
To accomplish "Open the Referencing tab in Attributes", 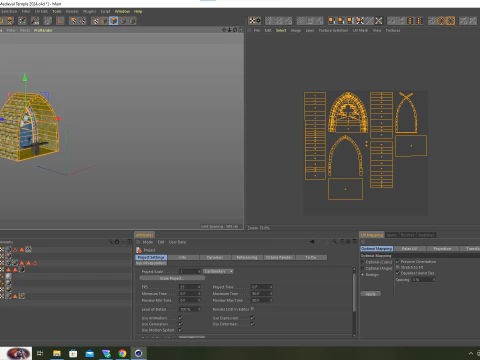I will coord(247,257).
